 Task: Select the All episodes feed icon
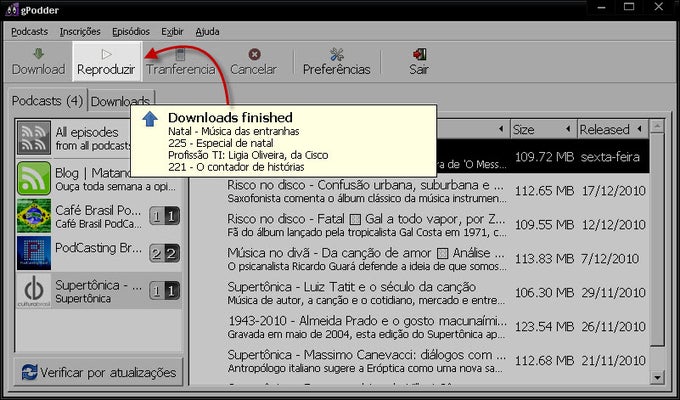[34, 138]
